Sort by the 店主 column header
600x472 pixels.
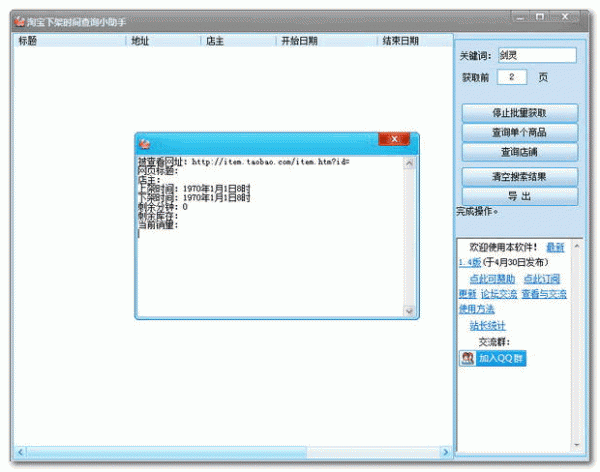[x=238, y=41]
